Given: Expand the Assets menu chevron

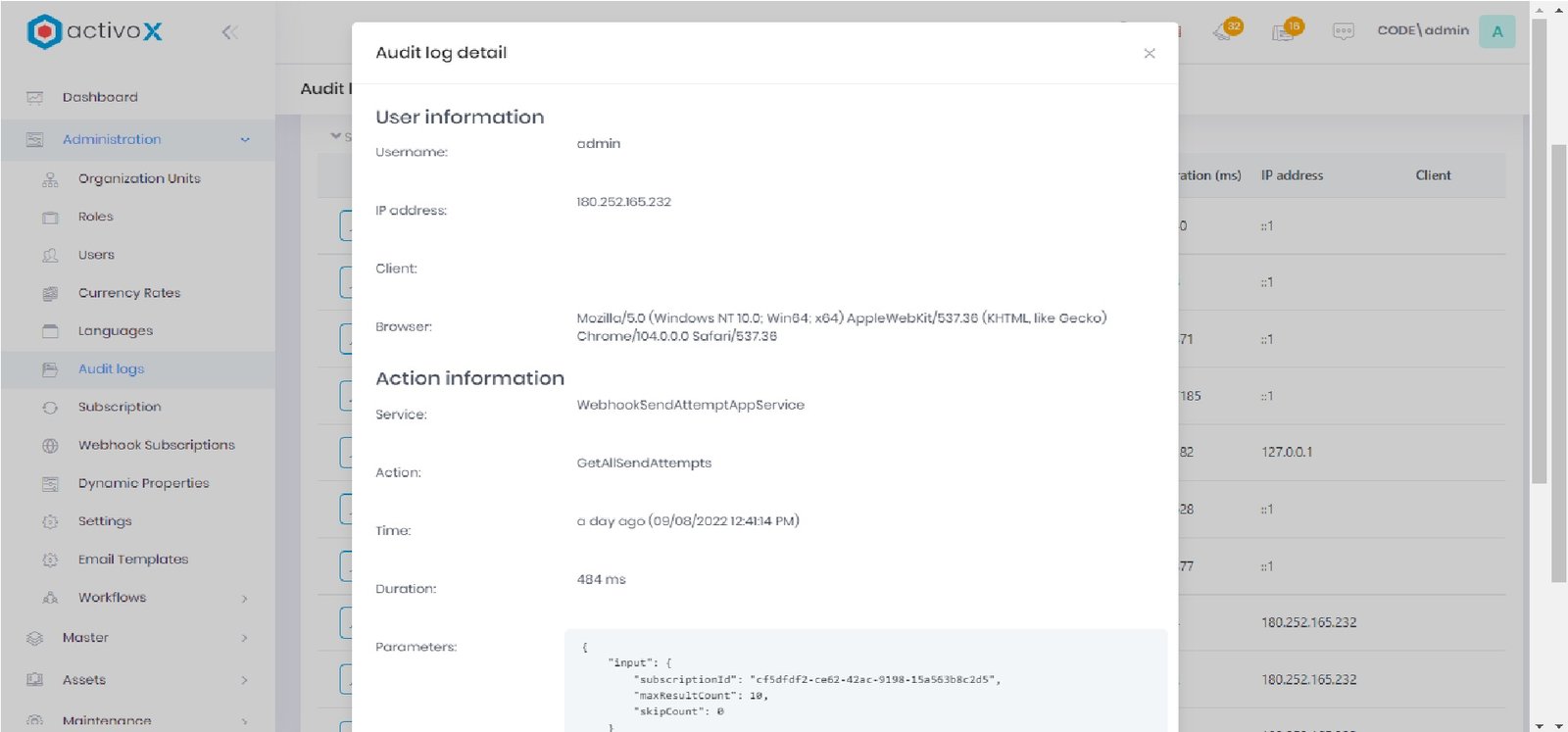Looking at the screenshot, I should tap(244, 680).
